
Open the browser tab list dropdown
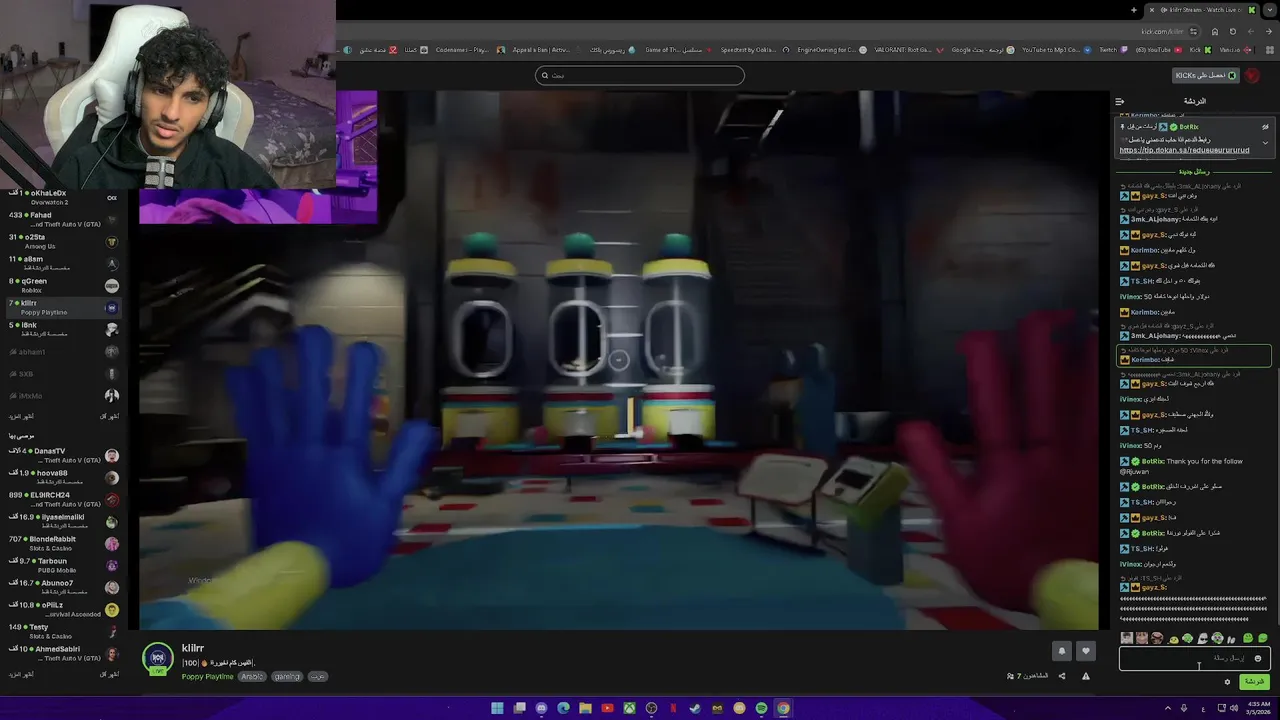1270,10
